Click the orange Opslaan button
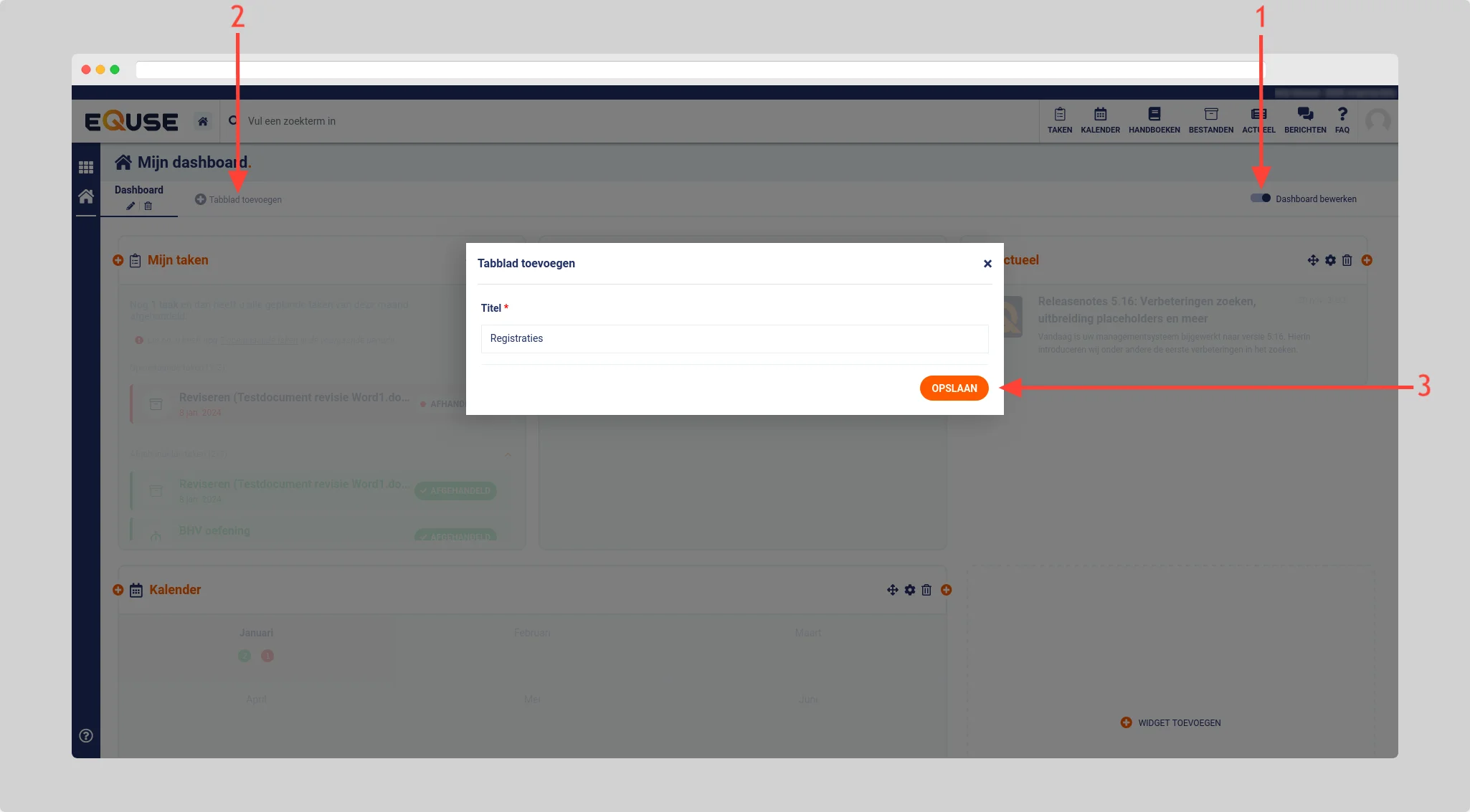The width and height of the screenshot is (1470, 812). click(x=954, y=388)
